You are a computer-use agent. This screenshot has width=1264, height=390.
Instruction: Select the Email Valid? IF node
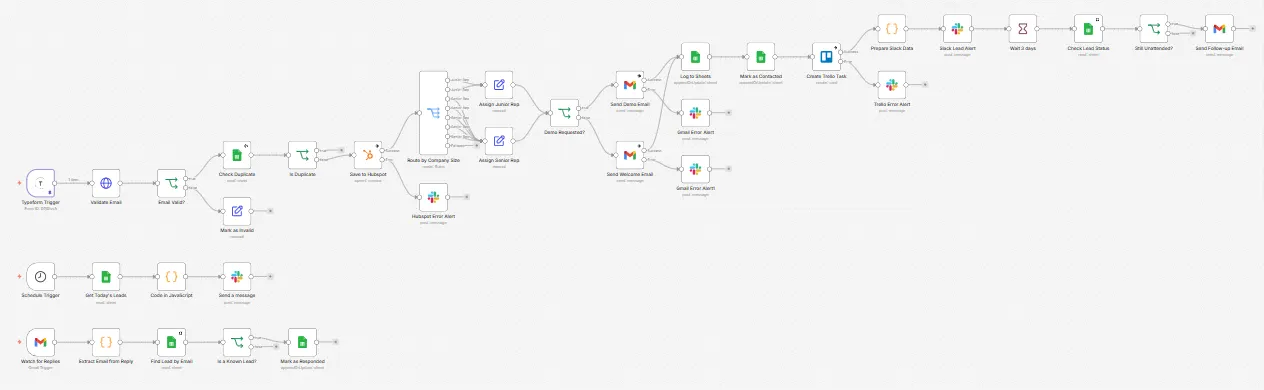pos(171,183)
